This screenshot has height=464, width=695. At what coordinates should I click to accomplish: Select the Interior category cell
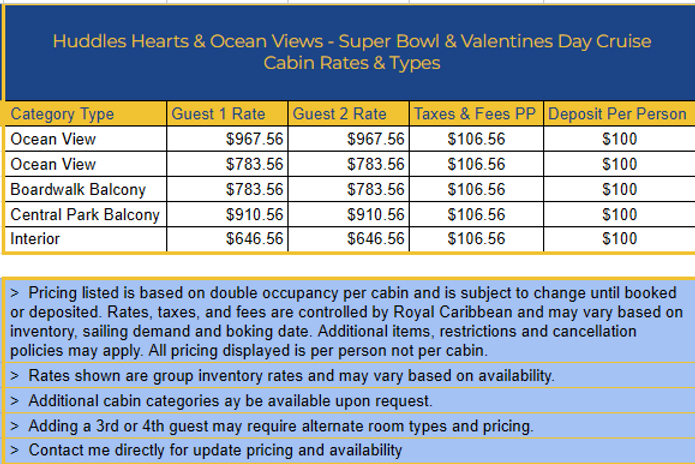point(85,239)
